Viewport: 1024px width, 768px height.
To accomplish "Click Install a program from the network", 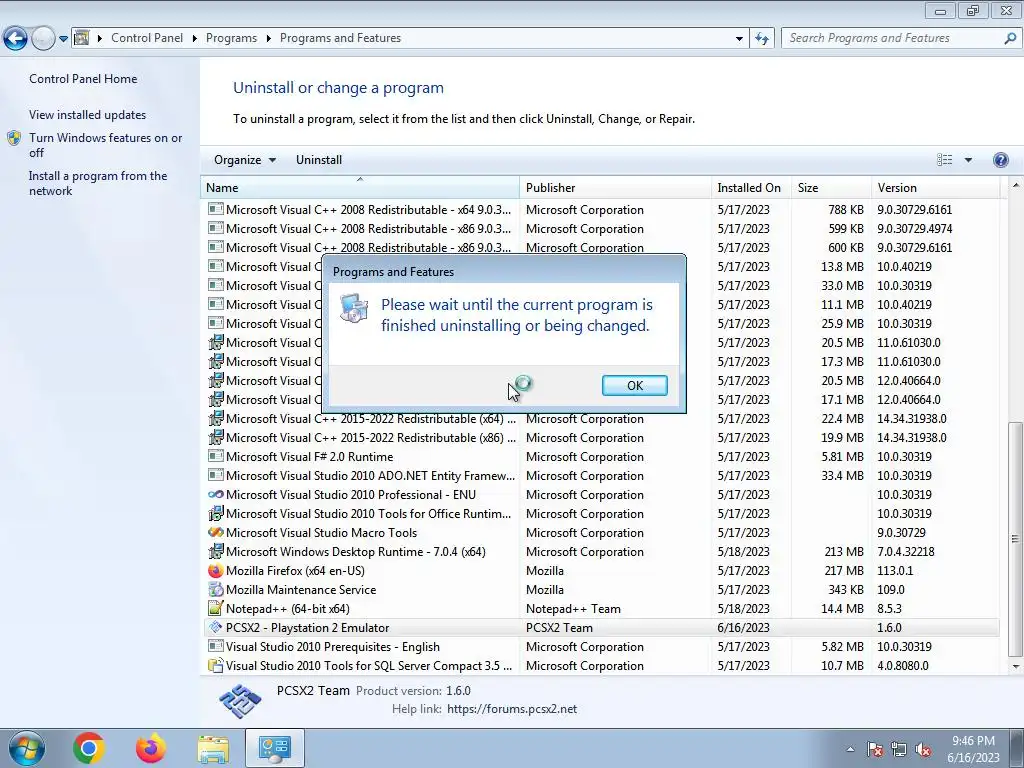I will click(x=98, y=183).
